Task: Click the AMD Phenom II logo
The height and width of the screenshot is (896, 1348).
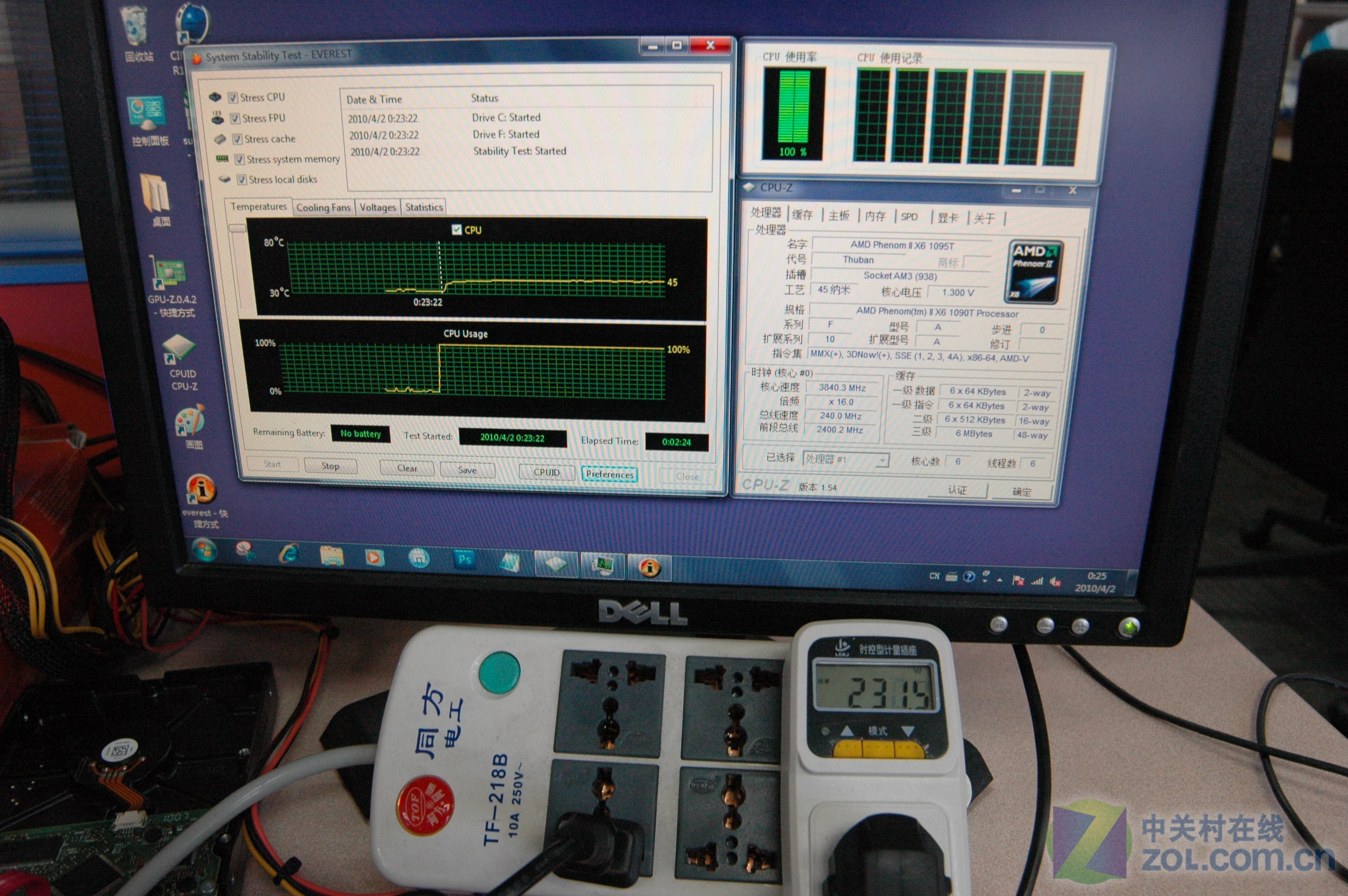Action: (x=1034, y=271)
